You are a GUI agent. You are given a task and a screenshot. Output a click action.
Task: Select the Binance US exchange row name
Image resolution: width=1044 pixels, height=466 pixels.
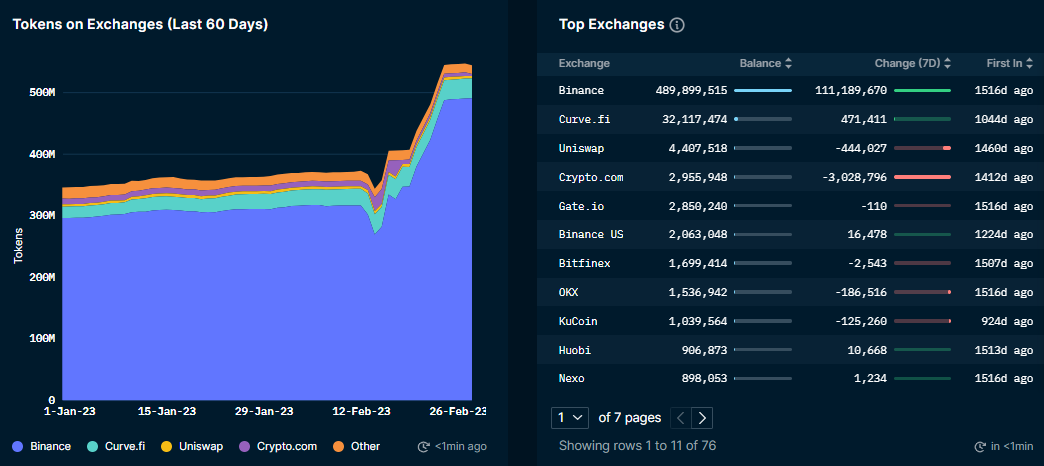[591, 234]
